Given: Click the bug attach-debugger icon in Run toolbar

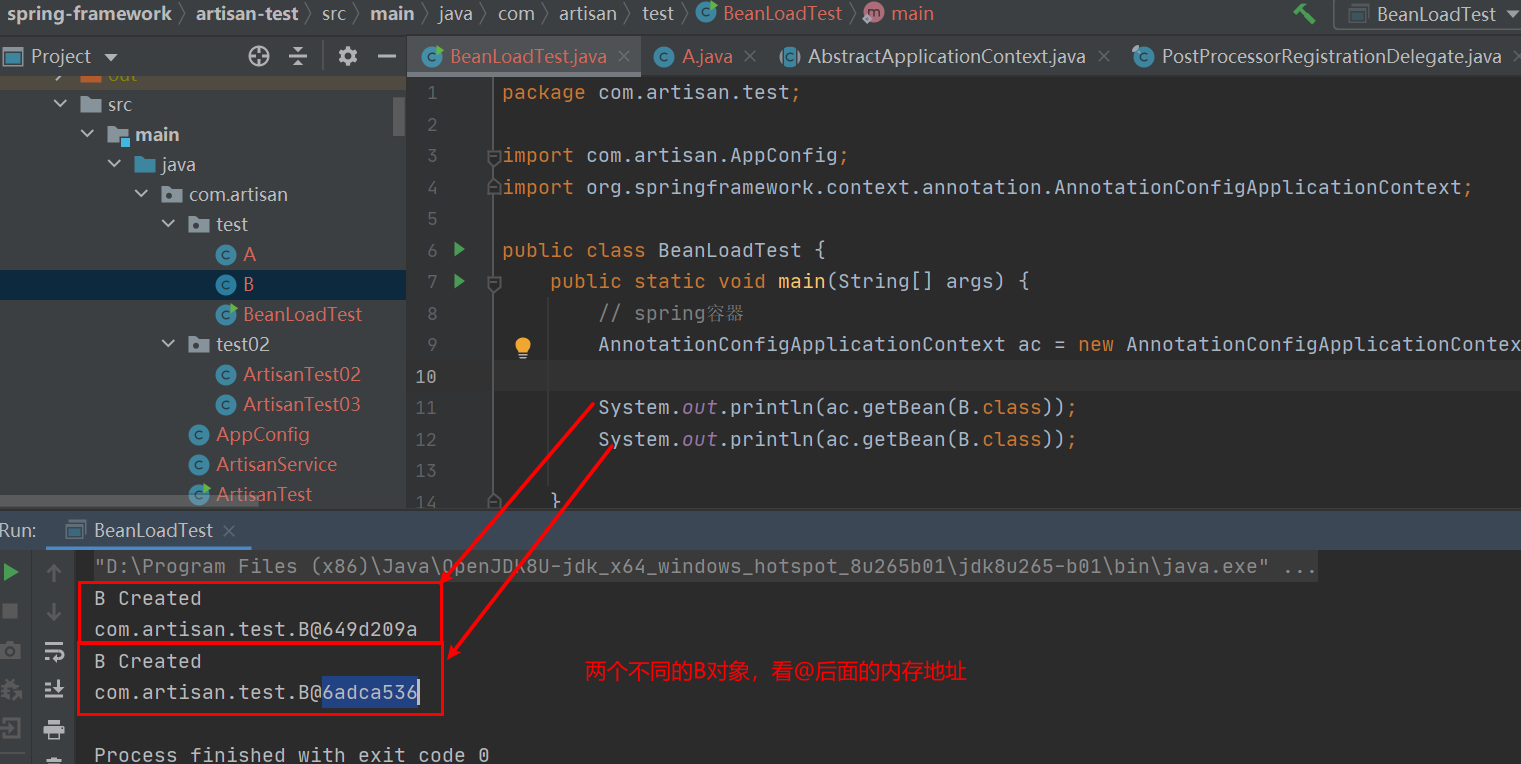Looking at the screenshot, I should coord(11,689).
